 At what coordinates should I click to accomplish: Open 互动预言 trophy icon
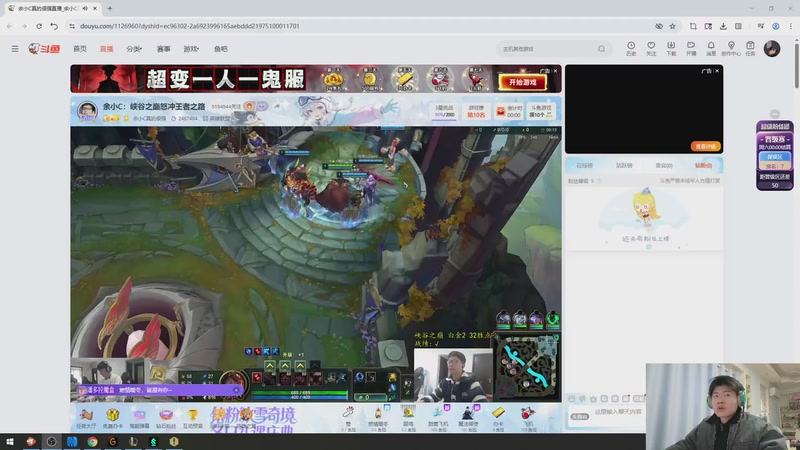pyautogui.click(x=192, y=418)
